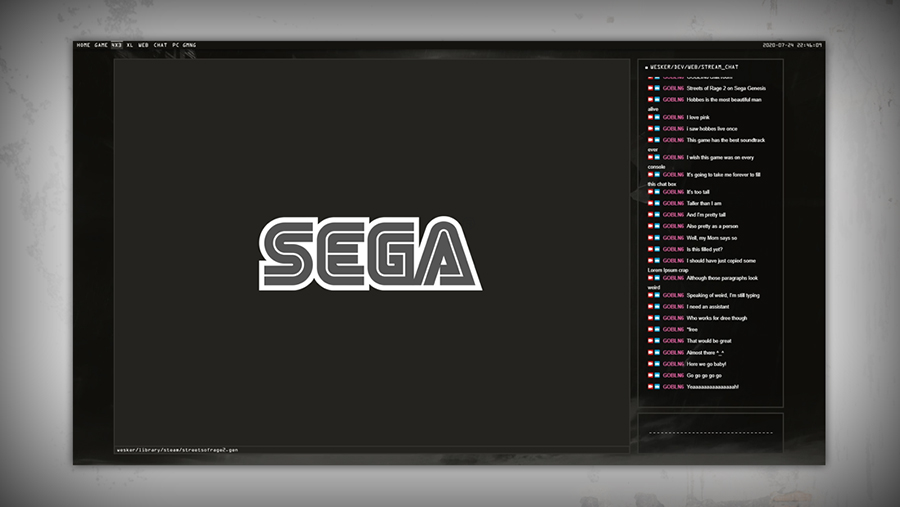Viewport: 900px width, 507px height.
Task: Click the message 'Although those paragraphs look'
Action: [x=722, y=278]
